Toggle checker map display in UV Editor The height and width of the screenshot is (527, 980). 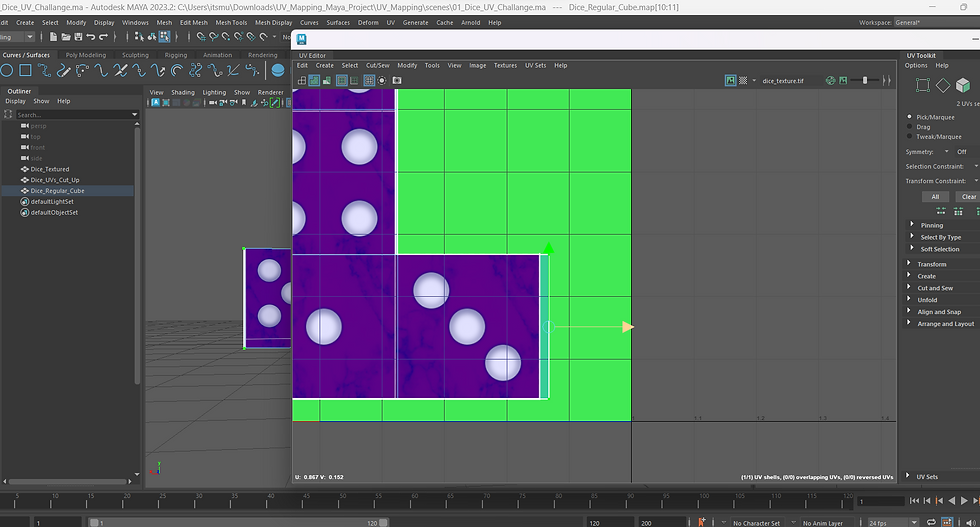pyautogui.click(x=743, y=81)
